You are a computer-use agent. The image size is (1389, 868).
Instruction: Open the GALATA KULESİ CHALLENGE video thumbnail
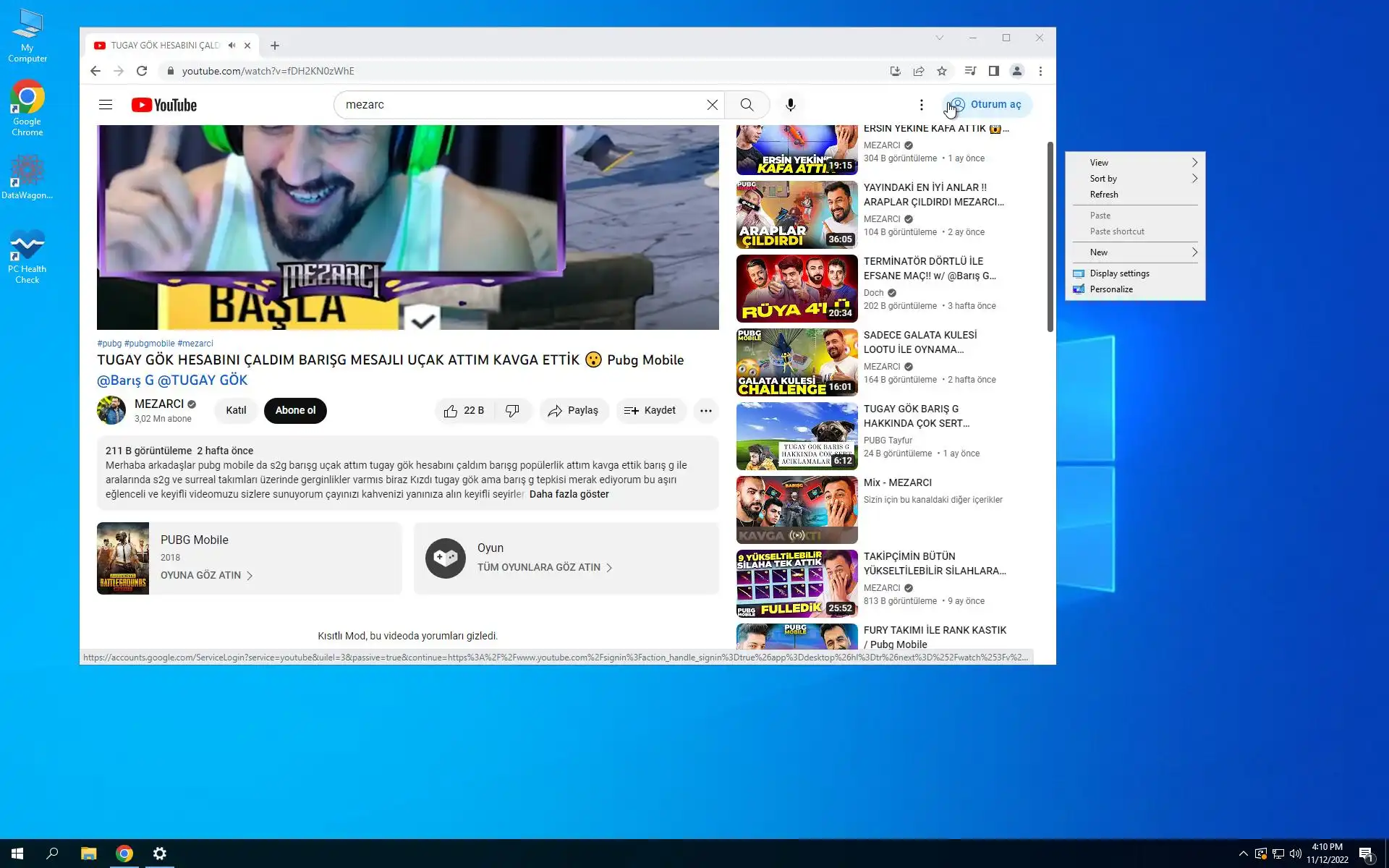[797, 362]
